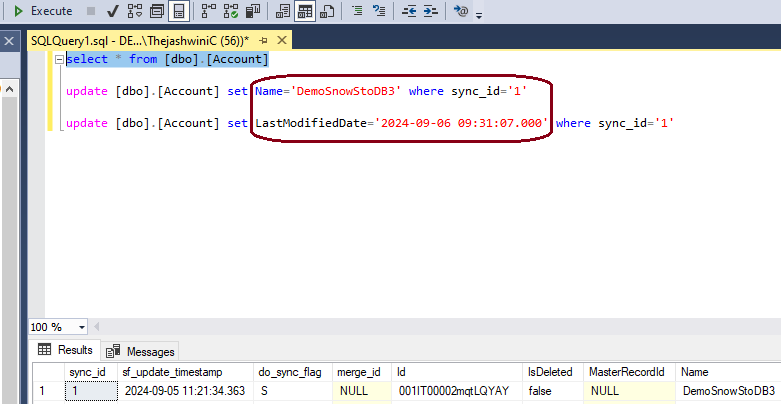Switch output to Results to Text
The height and width of the screenshot is (404, 781).
click(x=283, y=11)
